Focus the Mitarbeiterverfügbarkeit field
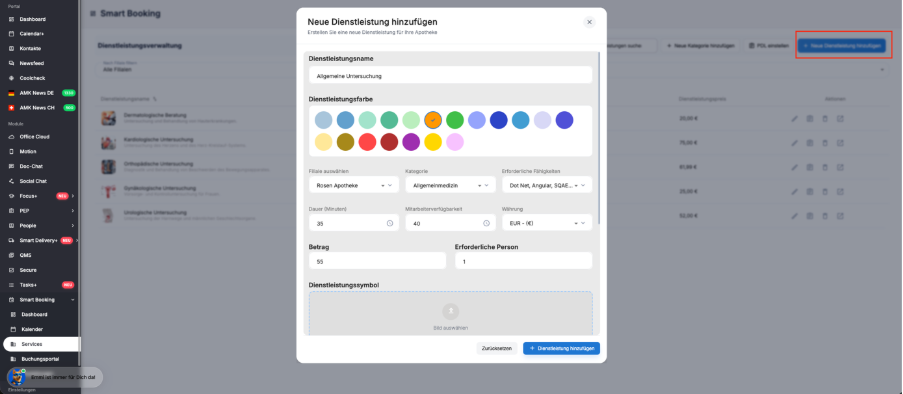This screenshot has width=903, height=394. 450,222
